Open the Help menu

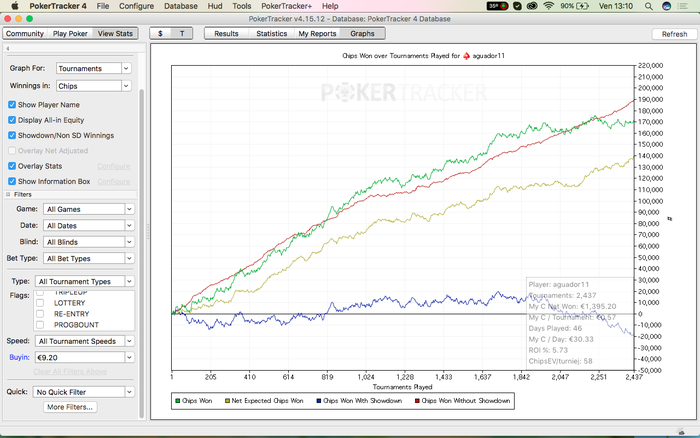point(330,6)
